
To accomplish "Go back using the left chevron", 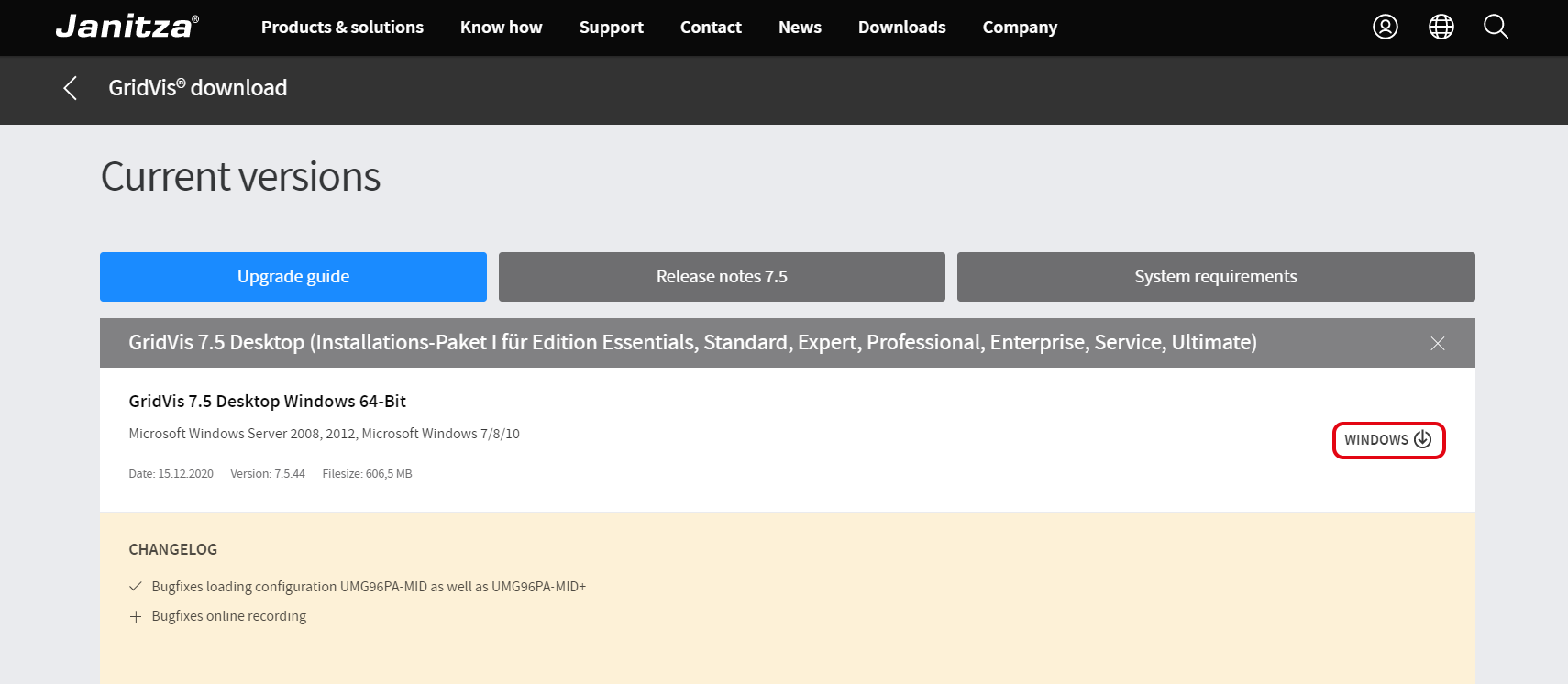I will pyautogui.click(x=70, y=88).
